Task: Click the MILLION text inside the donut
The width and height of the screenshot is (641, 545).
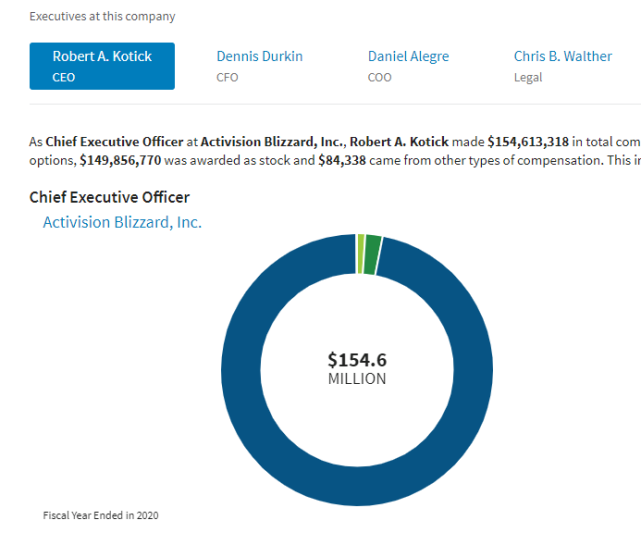Action: click(357, 379)
